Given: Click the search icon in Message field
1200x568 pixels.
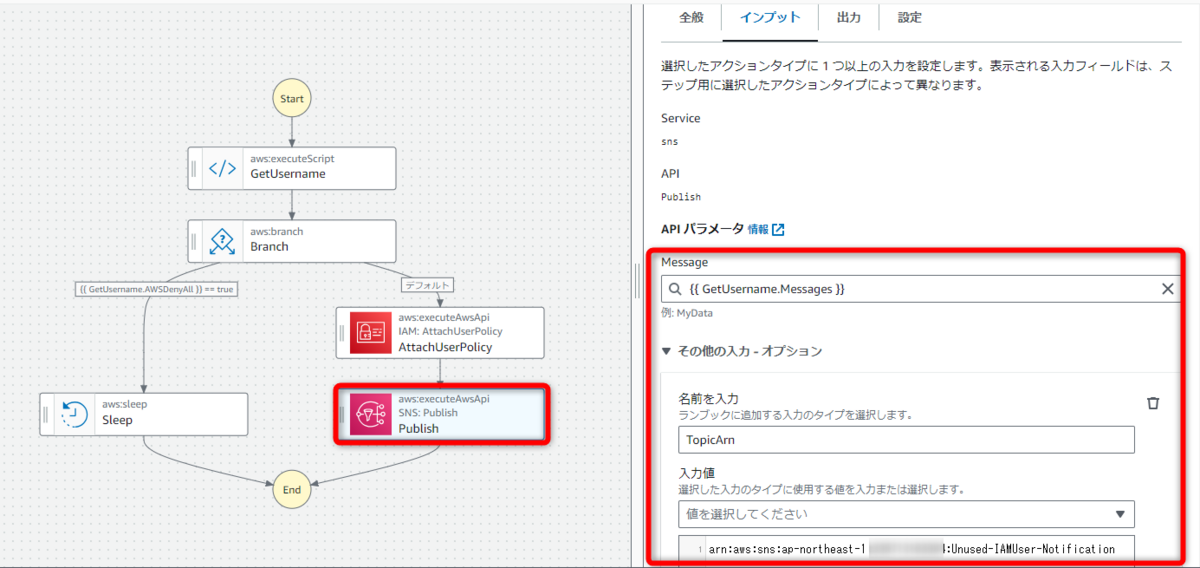Looking at the screenshot, I should pyautogui.click(x=676, y=289).
